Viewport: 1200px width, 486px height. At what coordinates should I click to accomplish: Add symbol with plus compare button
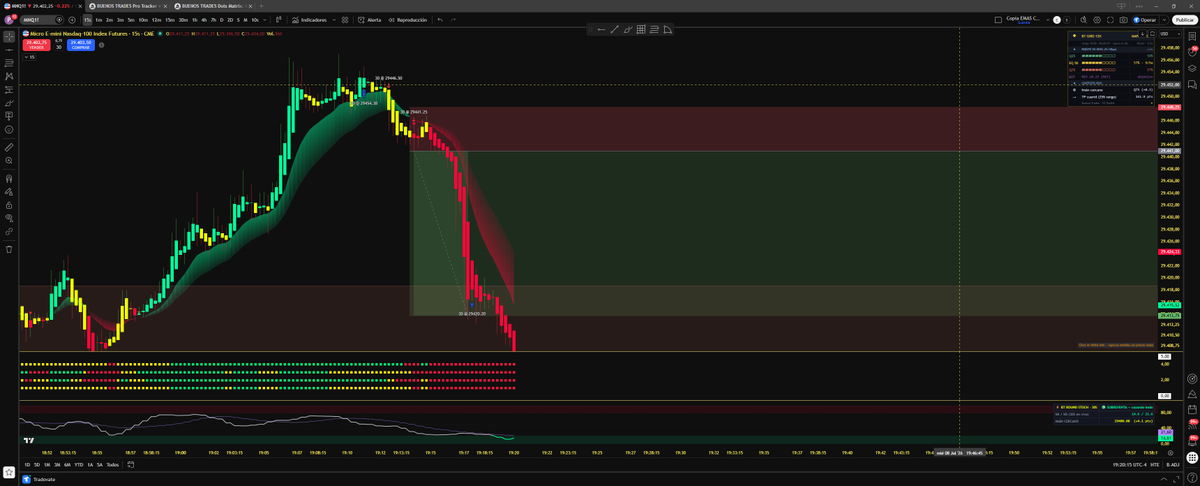(72, 20)
